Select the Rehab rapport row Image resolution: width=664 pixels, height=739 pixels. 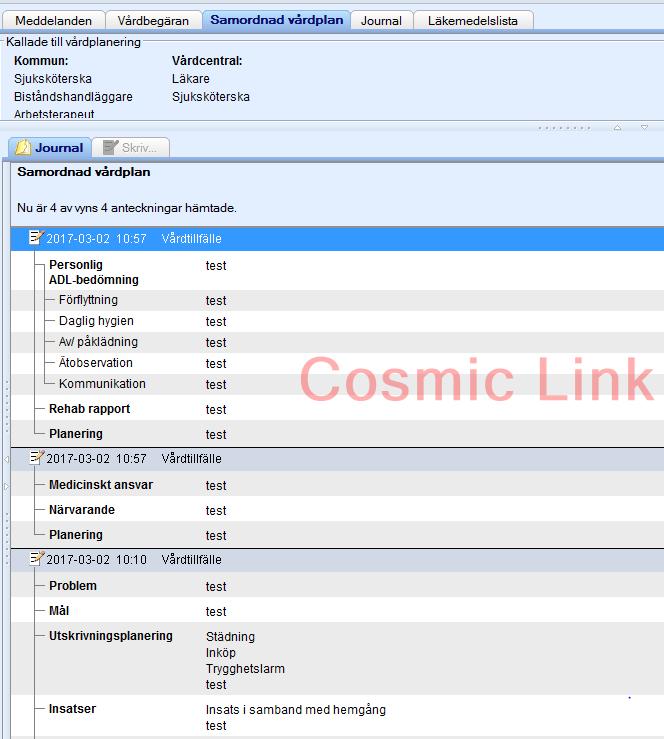[337, 409]
